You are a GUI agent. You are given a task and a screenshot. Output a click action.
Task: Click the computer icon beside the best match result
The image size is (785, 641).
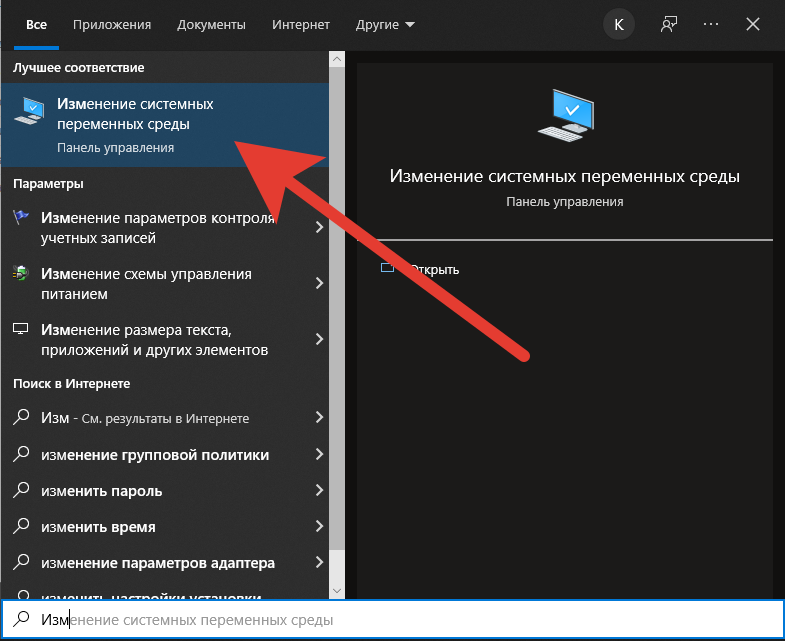(29, 114)
